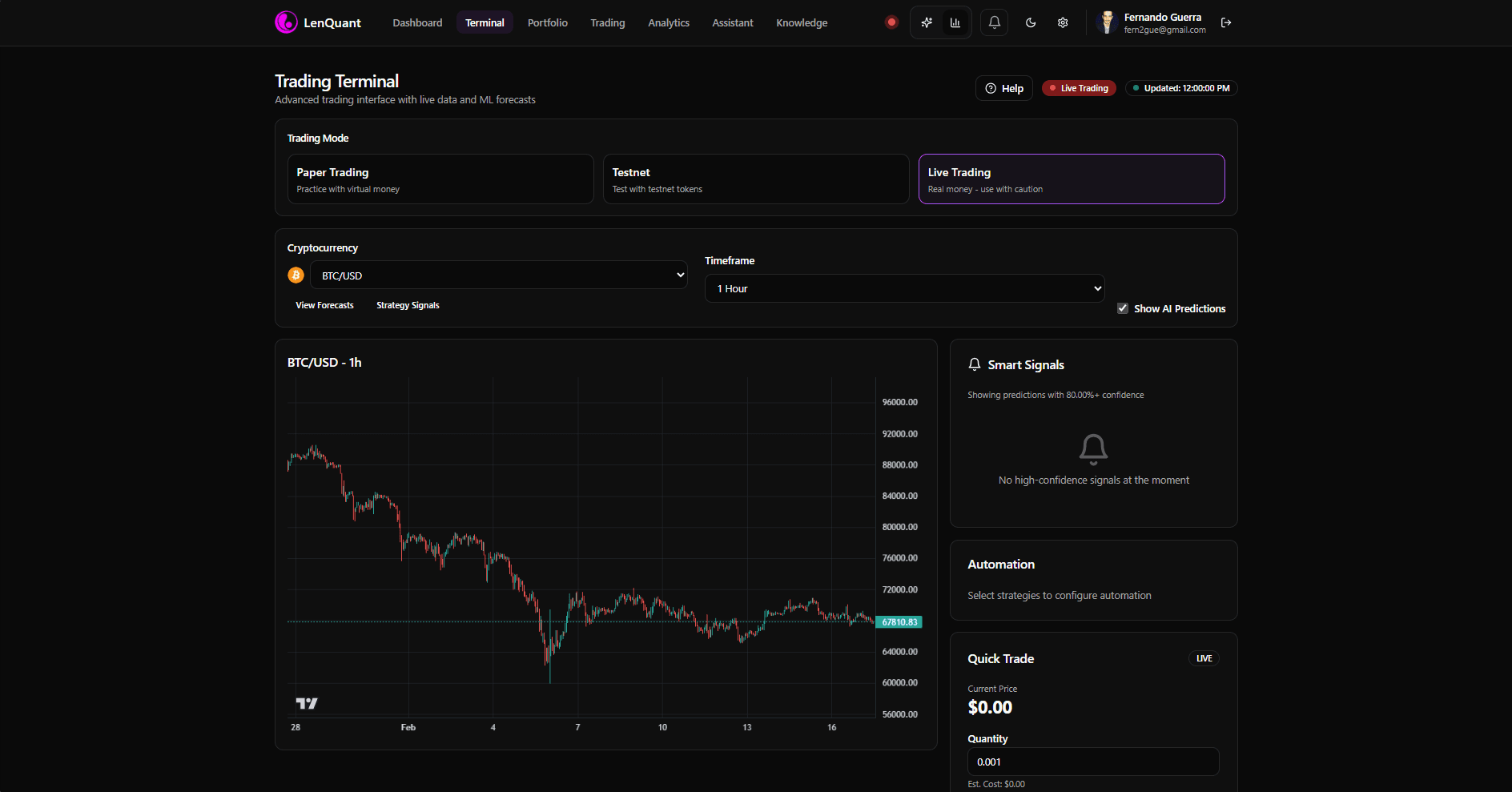This screenshot has width=1512, height=792.
Task: Select the bar chart view icon
Action: [x=955, y=22]
